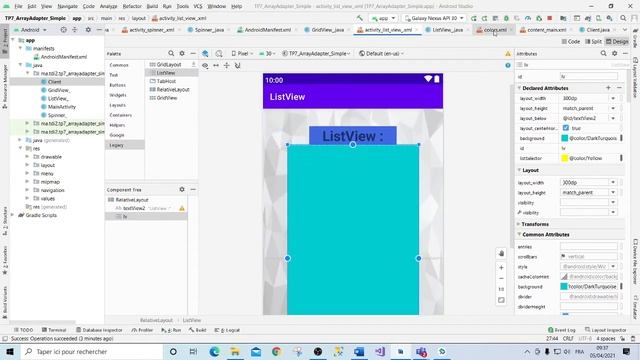Click the clear constraints icon
Image resolution: width=640 pixels, height=360 pixels.
(x=238, y=65)
